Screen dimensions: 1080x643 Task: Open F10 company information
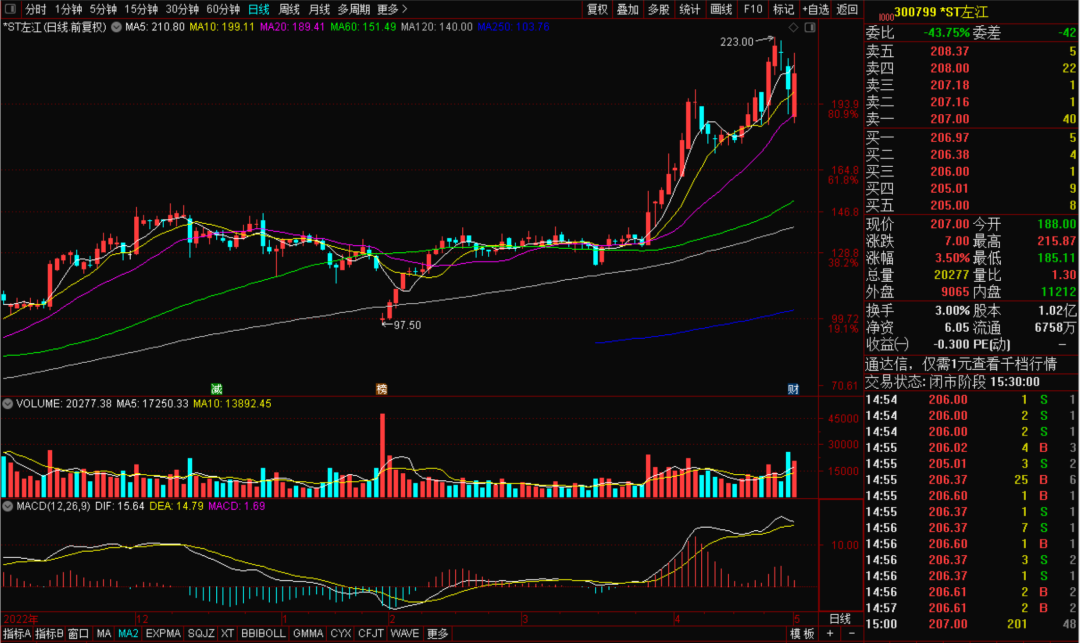click(752, 9)
